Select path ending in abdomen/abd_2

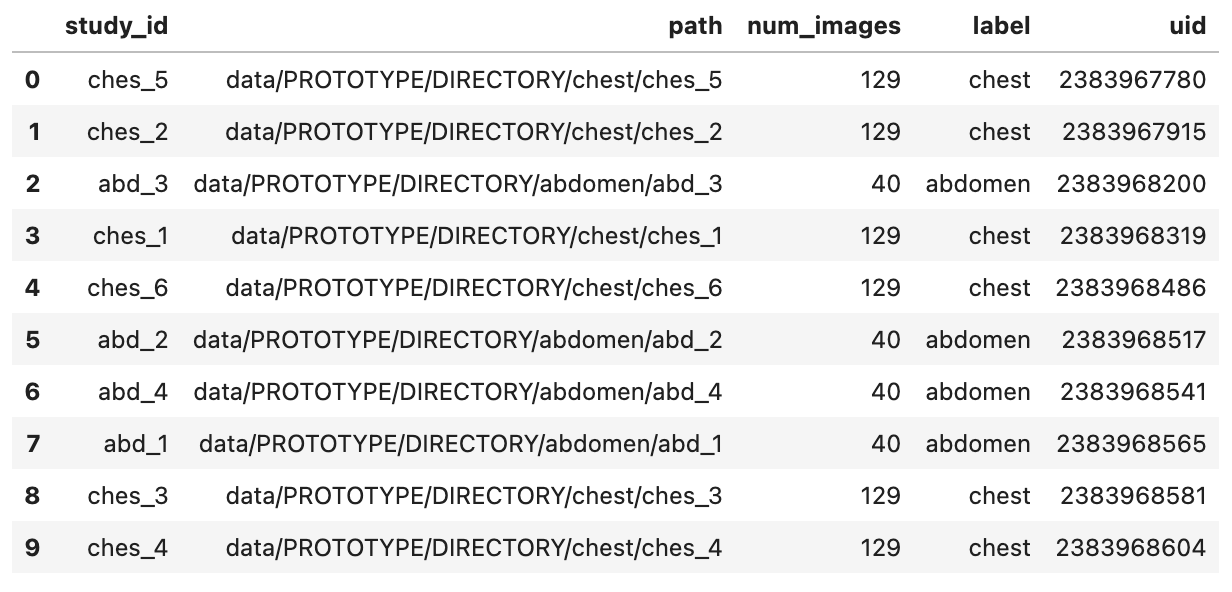pos(458,340)
